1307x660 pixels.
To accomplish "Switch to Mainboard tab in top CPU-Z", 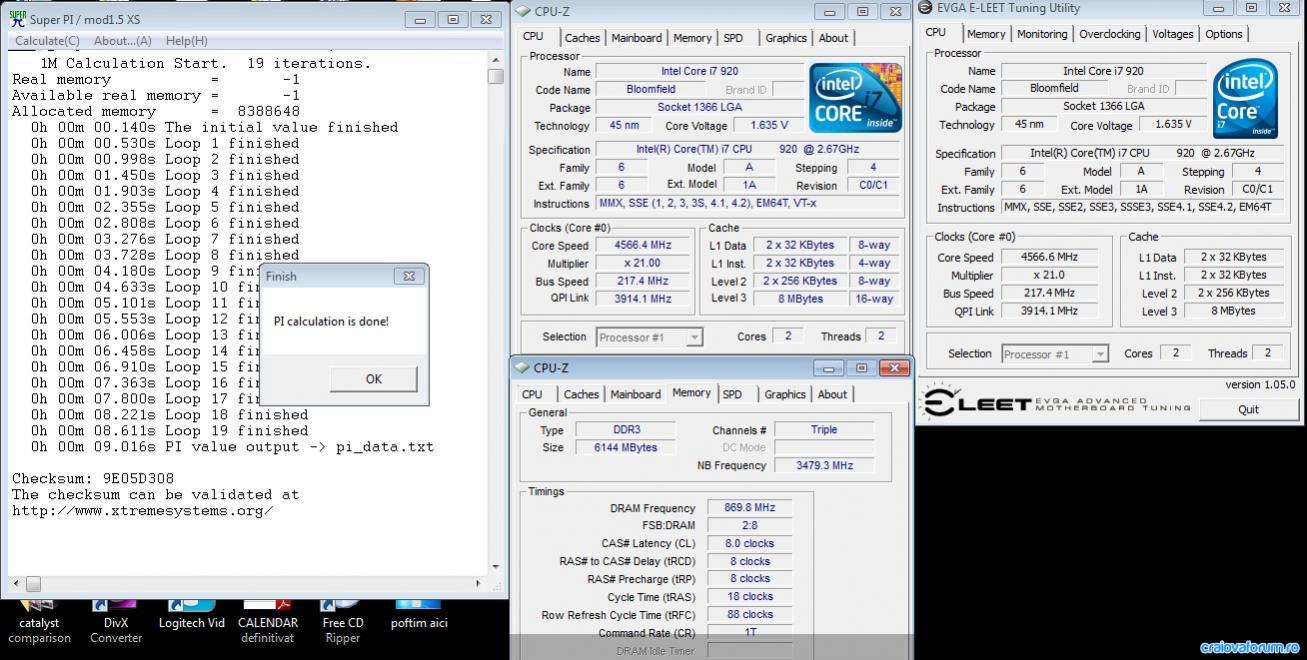I will pyautogui.click(x=636, y=38).
